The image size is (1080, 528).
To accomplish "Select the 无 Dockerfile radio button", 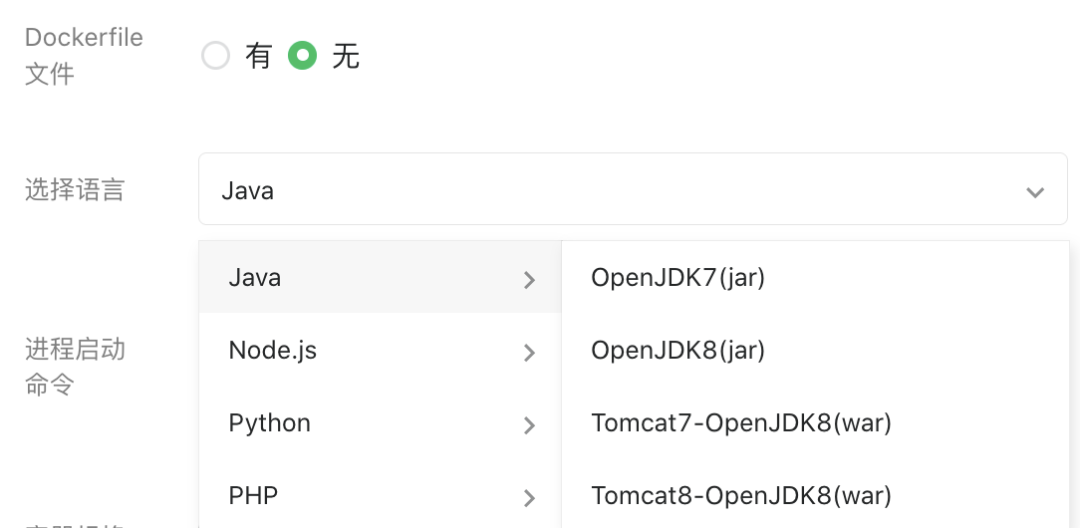I will 302,56.
